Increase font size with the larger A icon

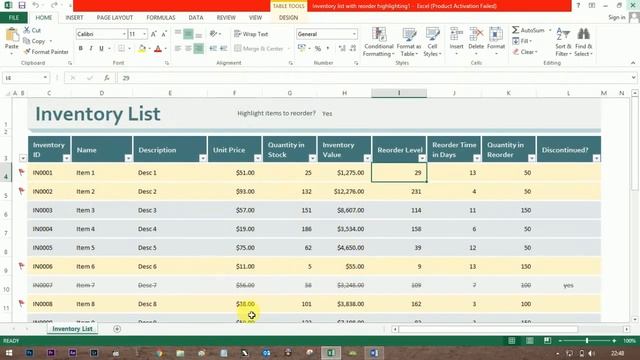point(153,34)
